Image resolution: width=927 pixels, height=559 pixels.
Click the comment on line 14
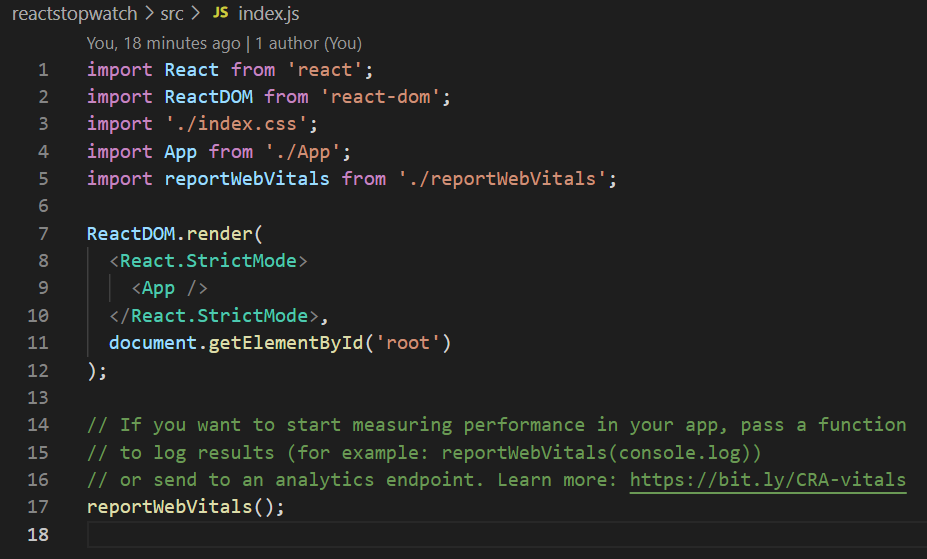(x=497, y=425)
